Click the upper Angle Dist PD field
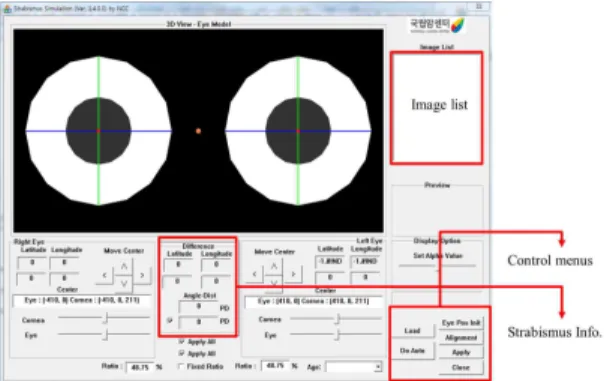This screenshot has width=604, height=381. (199, 307)
